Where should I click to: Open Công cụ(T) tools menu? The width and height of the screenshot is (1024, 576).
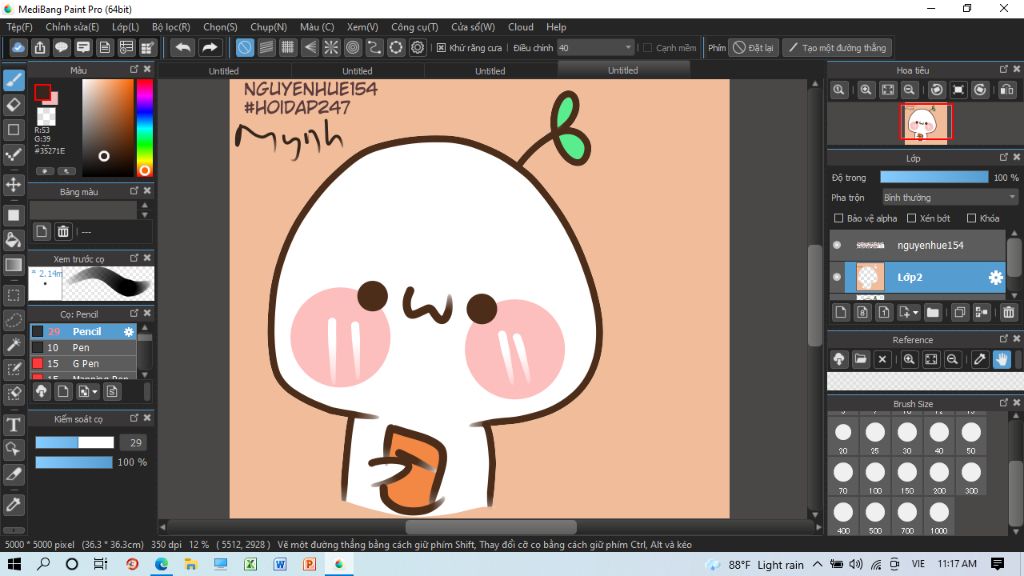(415, 27)
